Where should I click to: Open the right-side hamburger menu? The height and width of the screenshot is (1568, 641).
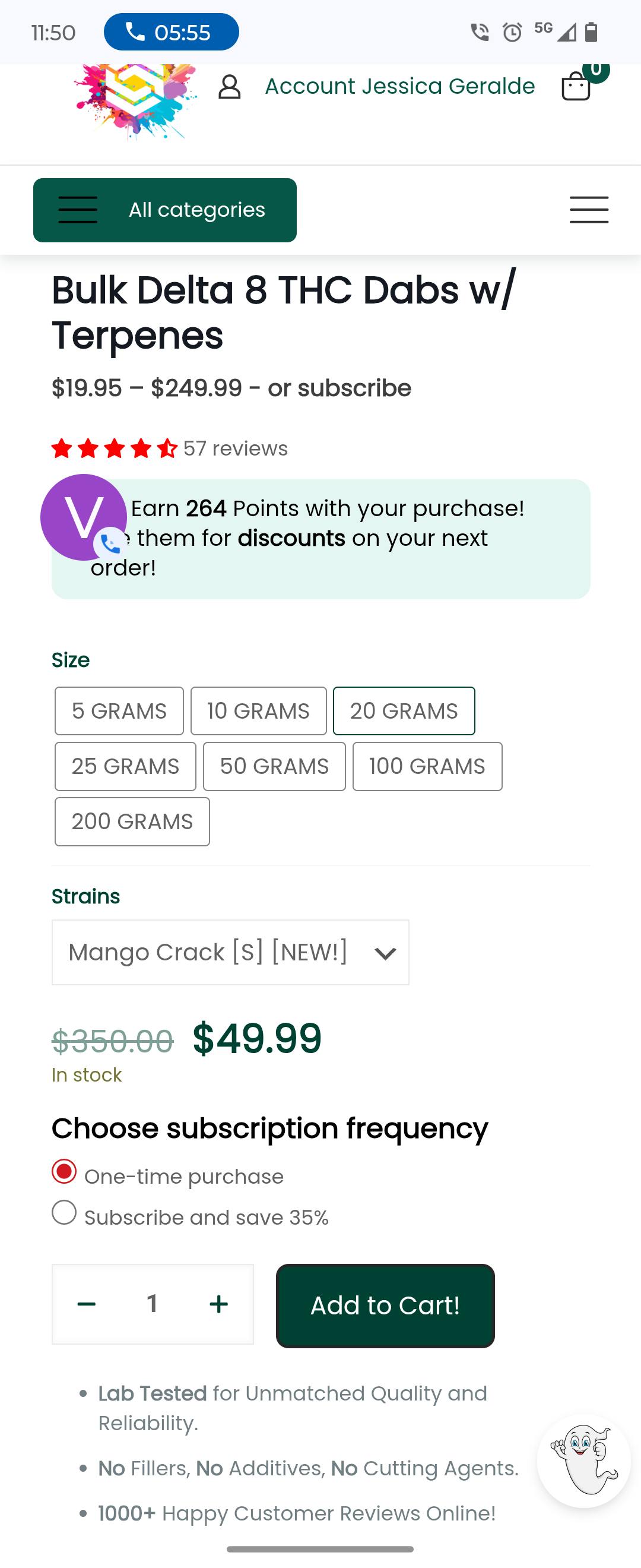pyautogui.click(x=589, y=210)
